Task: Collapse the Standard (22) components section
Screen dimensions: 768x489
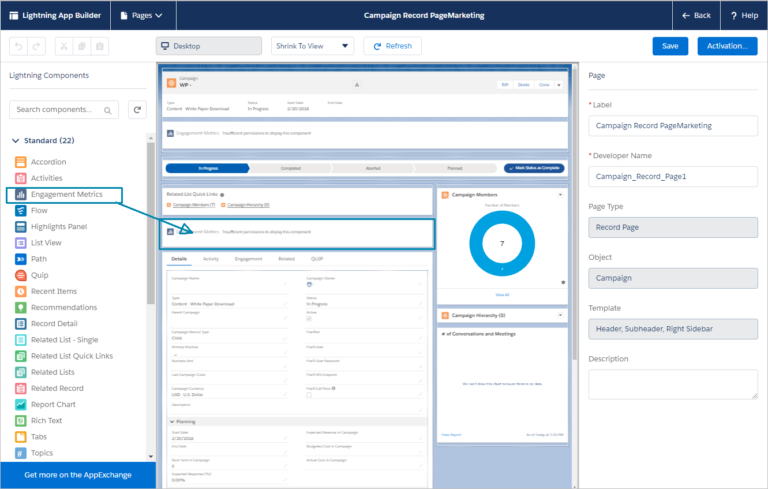Action: 15,141
